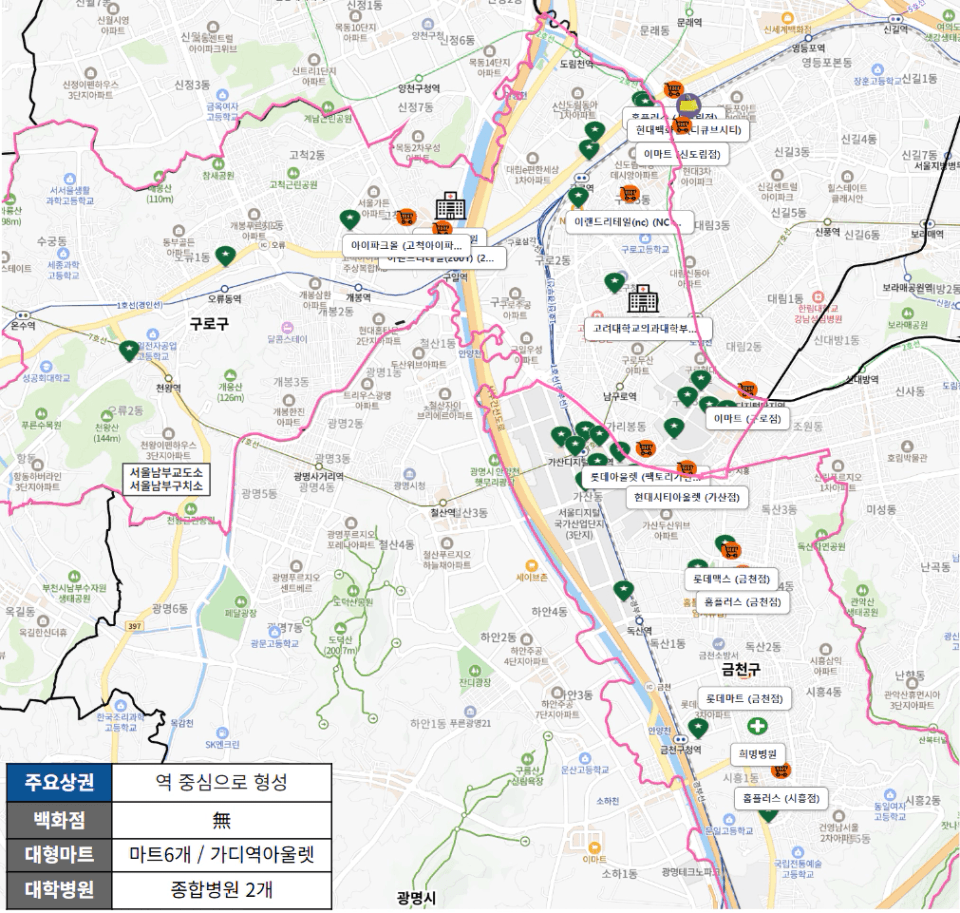Screen dimensions: 960x913
Task: Click the 대학병원 header cell
Action: click(x=59, y=890)
